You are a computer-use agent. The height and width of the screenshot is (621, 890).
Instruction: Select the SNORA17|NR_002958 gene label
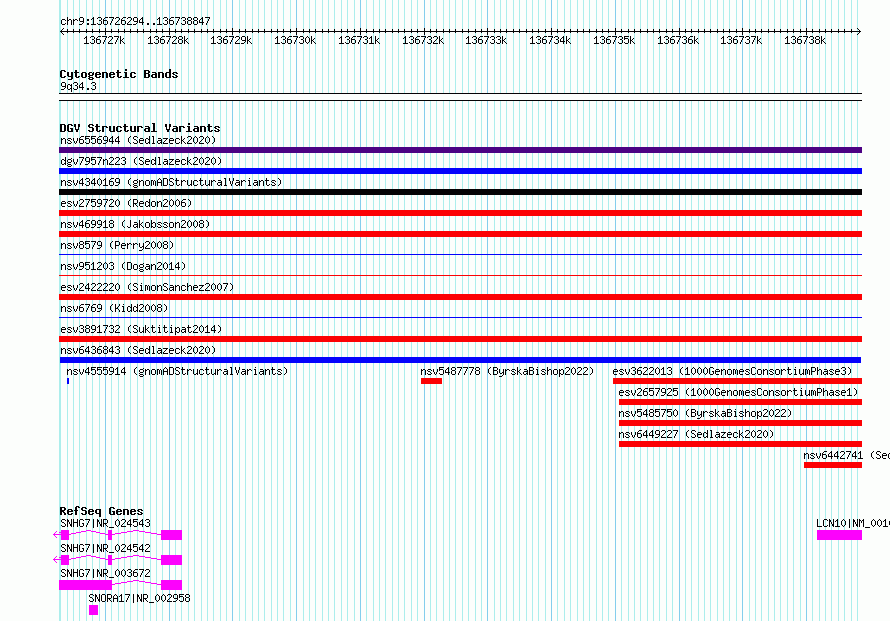coord(139,598)
